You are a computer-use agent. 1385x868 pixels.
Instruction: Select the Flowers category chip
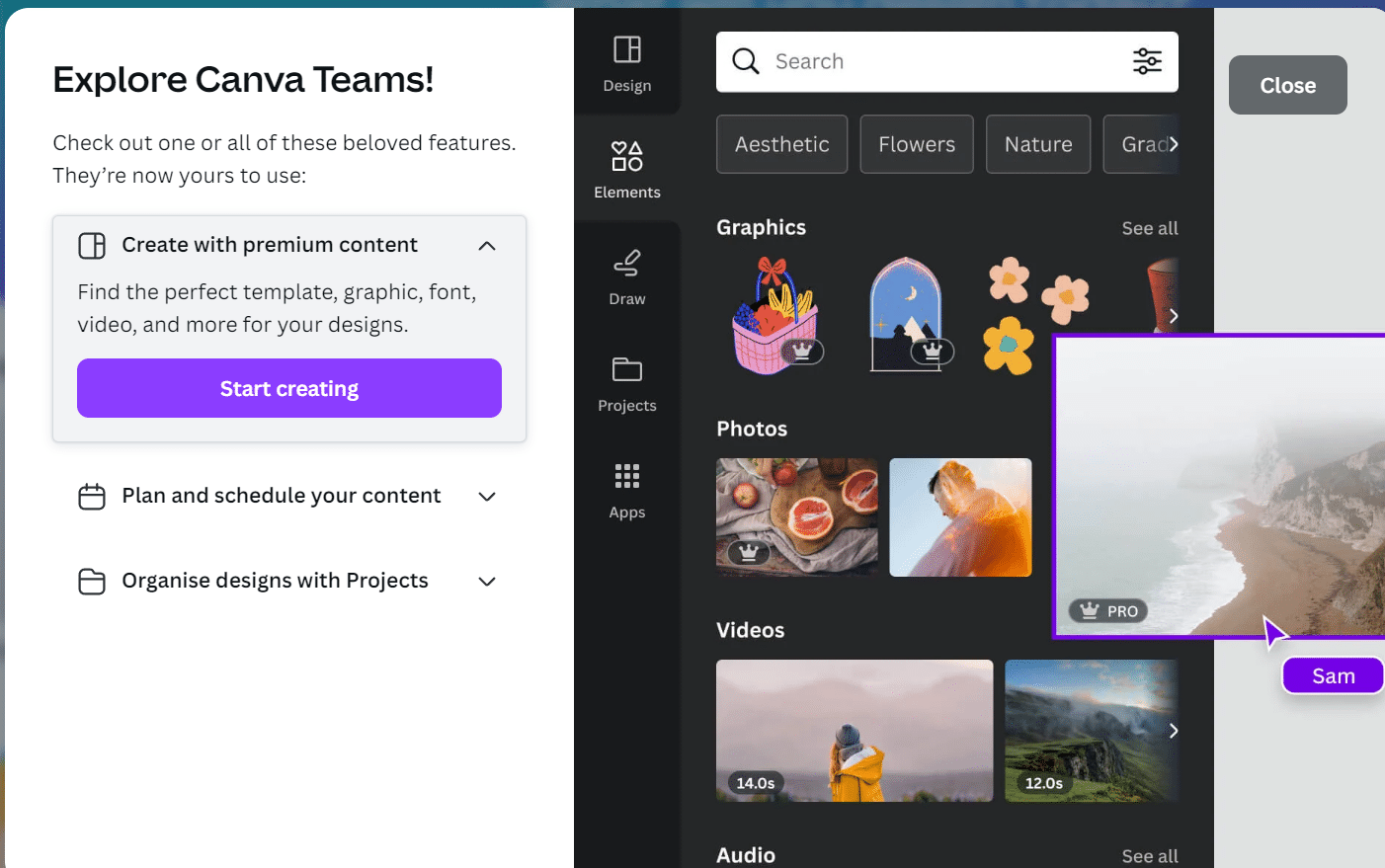click(x=917, y=144)
